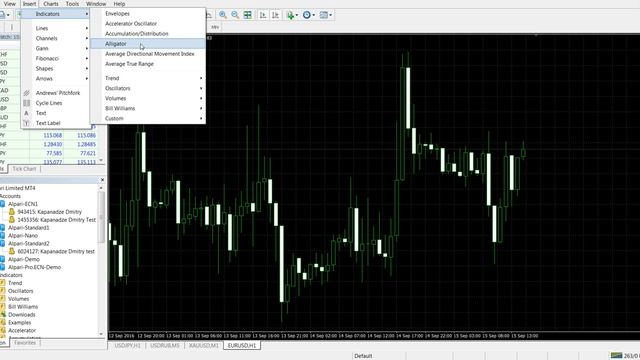The height and width of the screenshot is (360, 640).
Task: Select account 943415: Kapanadze Dmitry
Action: point(49,212)
